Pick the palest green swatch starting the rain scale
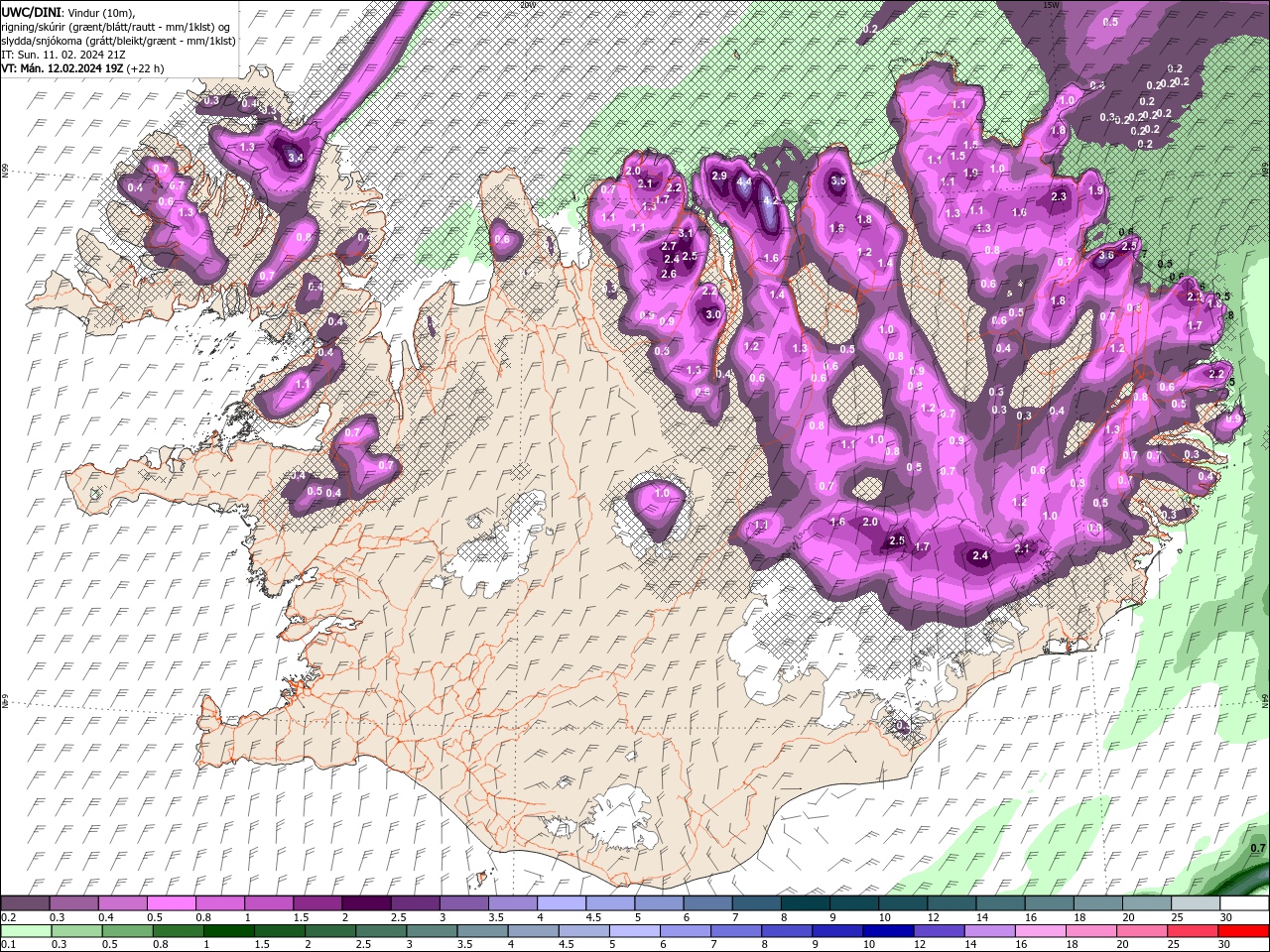 coord(26,931)
